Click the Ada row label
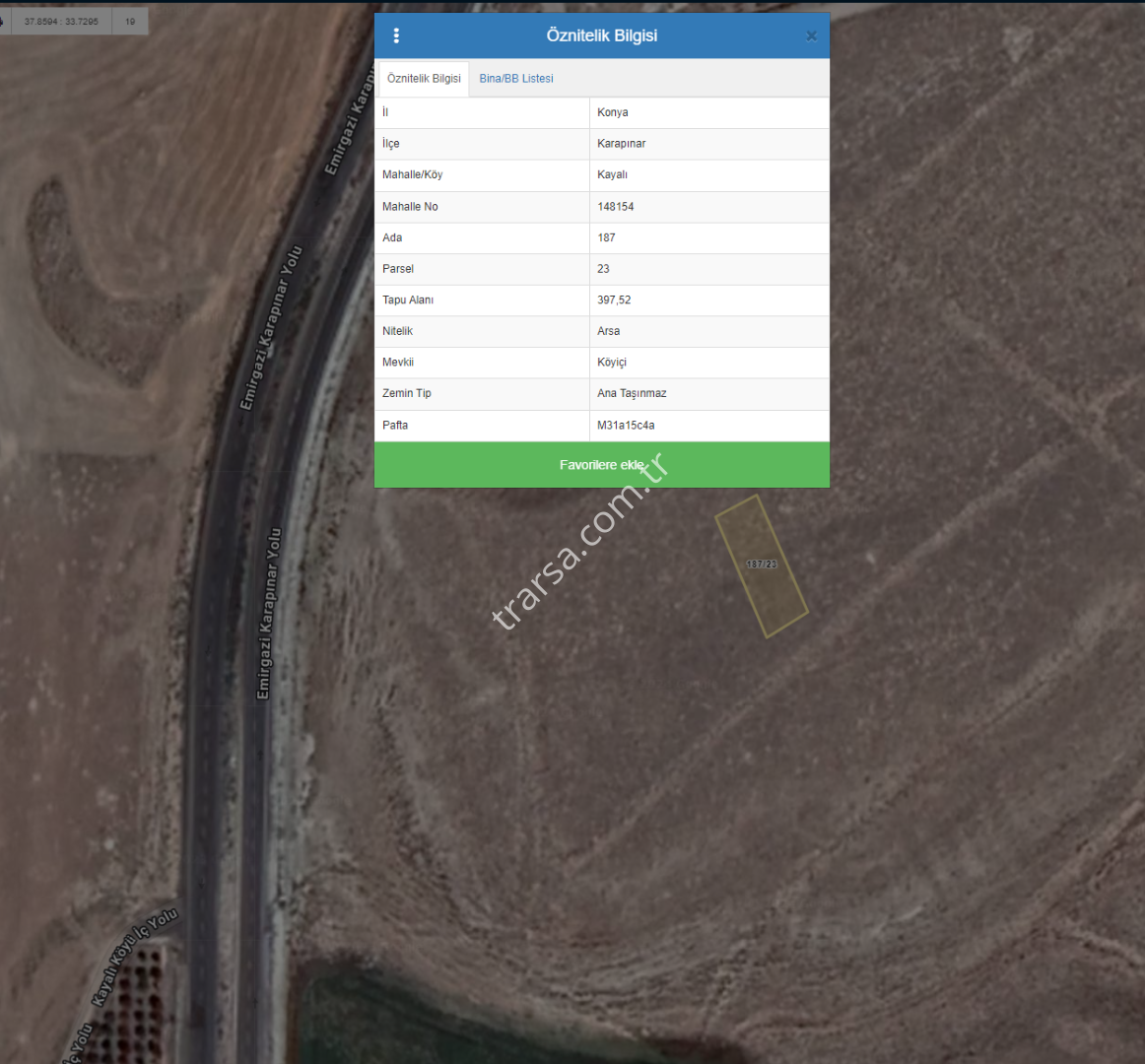Viewport: 1145px width, 1064px height. [392, 237]
